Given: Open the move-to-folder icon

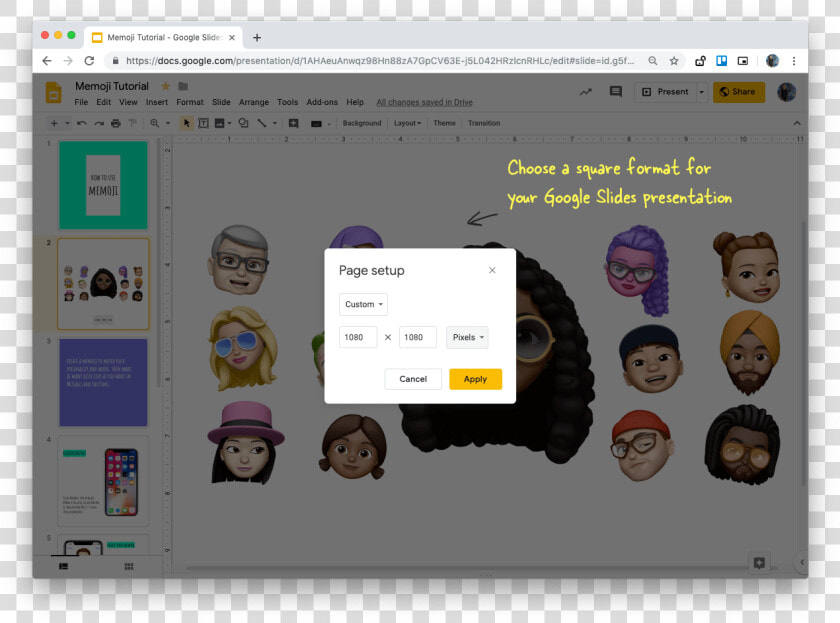Looking at the screenshot, I should pyautogui.click(x=183, y=86).
